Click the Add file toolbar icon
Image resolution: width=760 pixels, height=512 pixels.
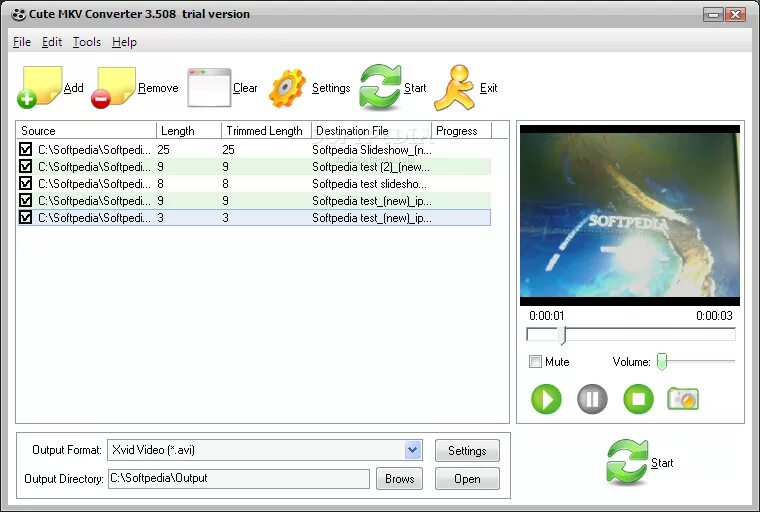[x=40, y=87]
